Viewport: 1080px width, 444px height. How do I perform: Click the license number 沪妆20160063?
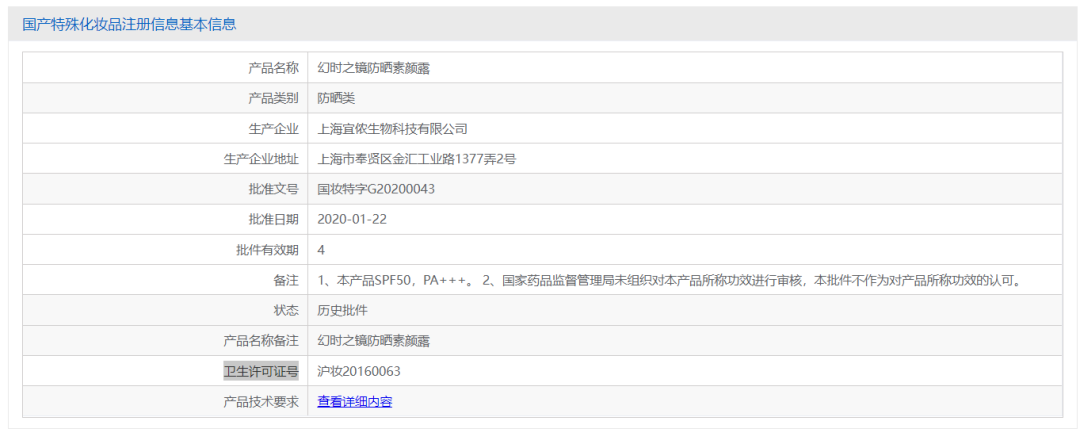pyautogui.click(x=359, y=371)
